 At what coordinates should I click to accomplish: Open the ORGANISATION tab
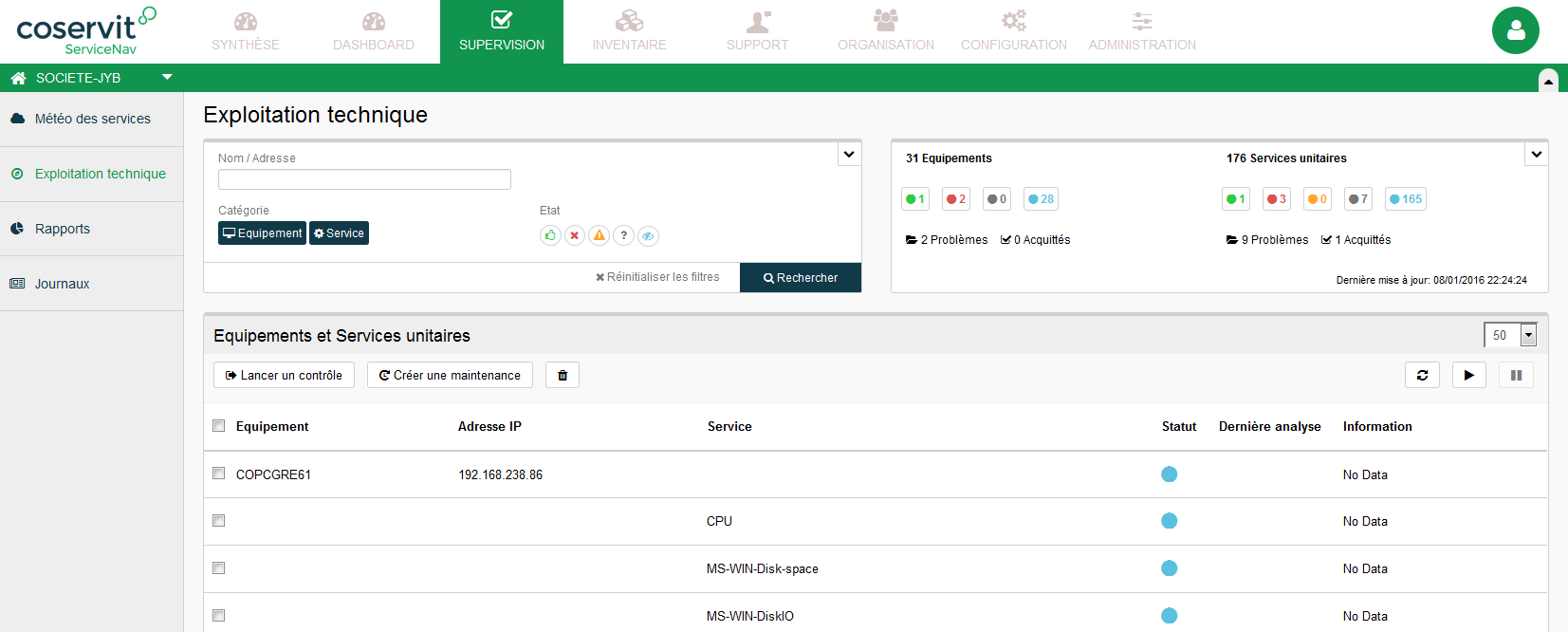[x=886, y=32]
